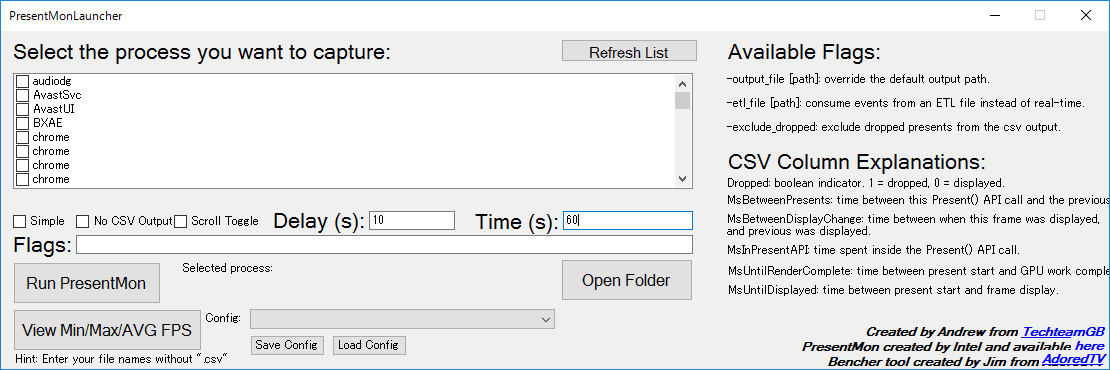The width and height of the screenshot is (1110, 370).
Task: Turn on the Scroll Toggle checkbox
Action: [181, 221]
